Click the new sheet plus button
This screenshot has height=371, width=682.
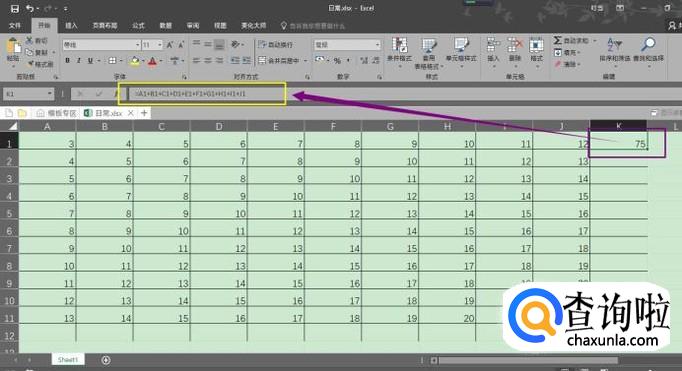coord(106,360)
